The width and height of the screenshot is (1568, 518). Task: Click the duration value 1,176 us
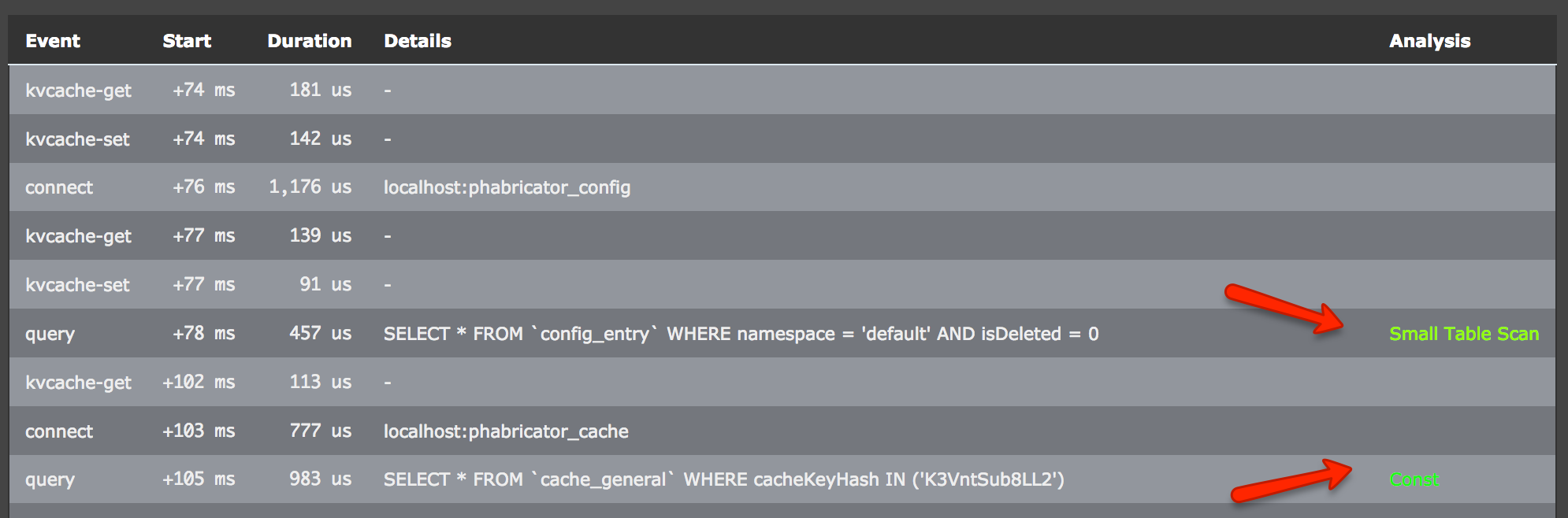[310, 187]
